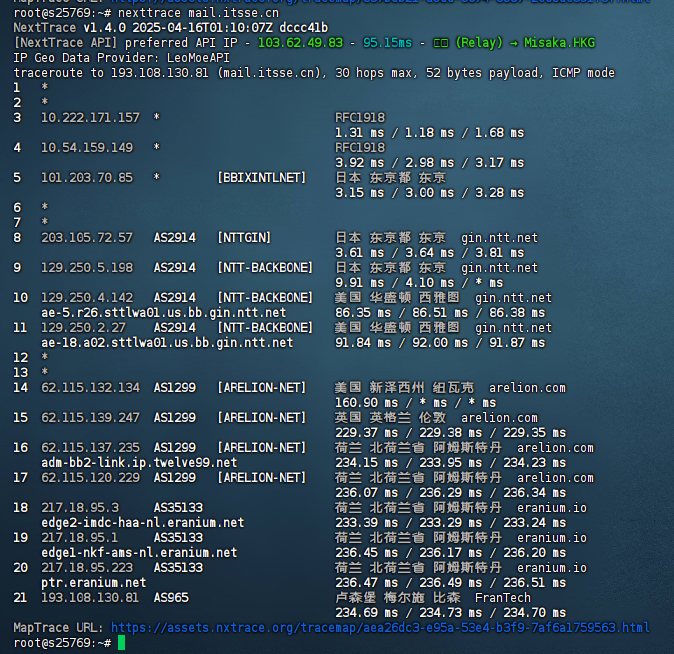The width and height of the screenshot is (674, 654).
Task: Select hop 3 IP 10.222.171.157
Action: 90,117
